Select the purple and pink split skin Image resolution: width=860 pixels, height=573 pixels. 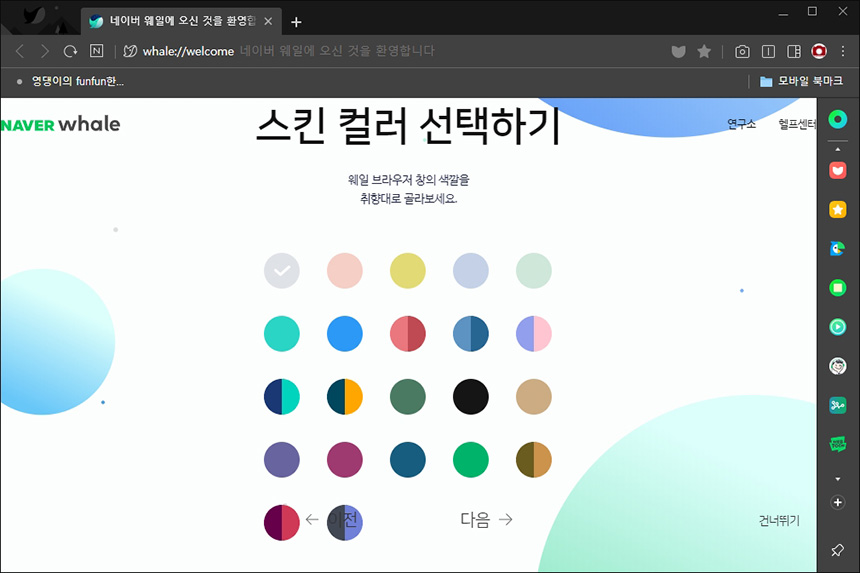[x=534, y=334]
